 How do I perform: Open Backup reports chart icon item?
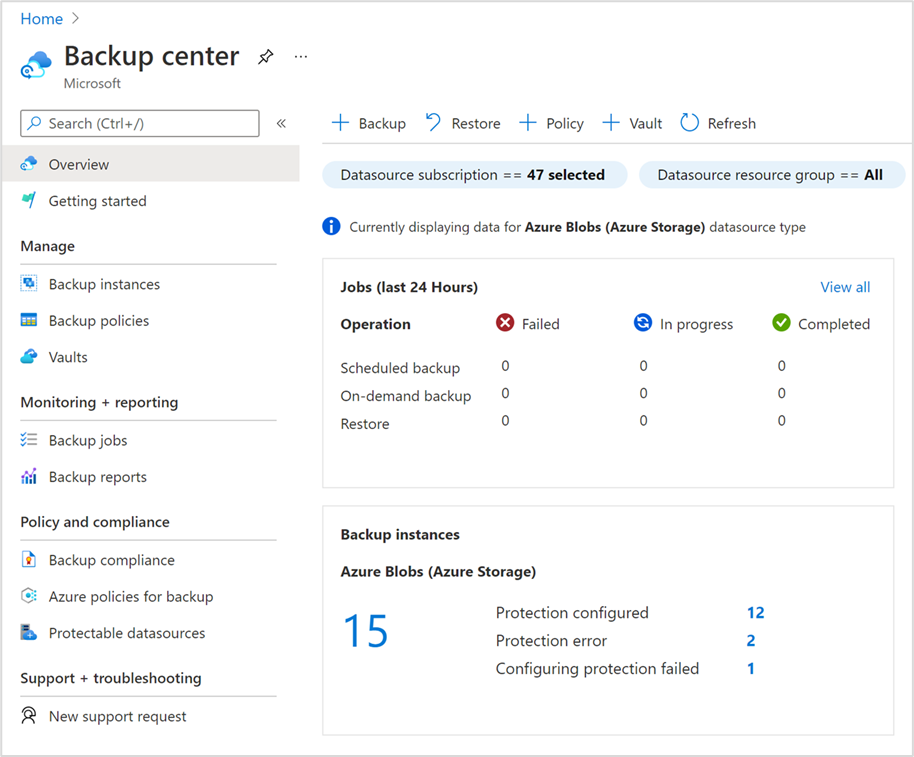pos(29,477)
